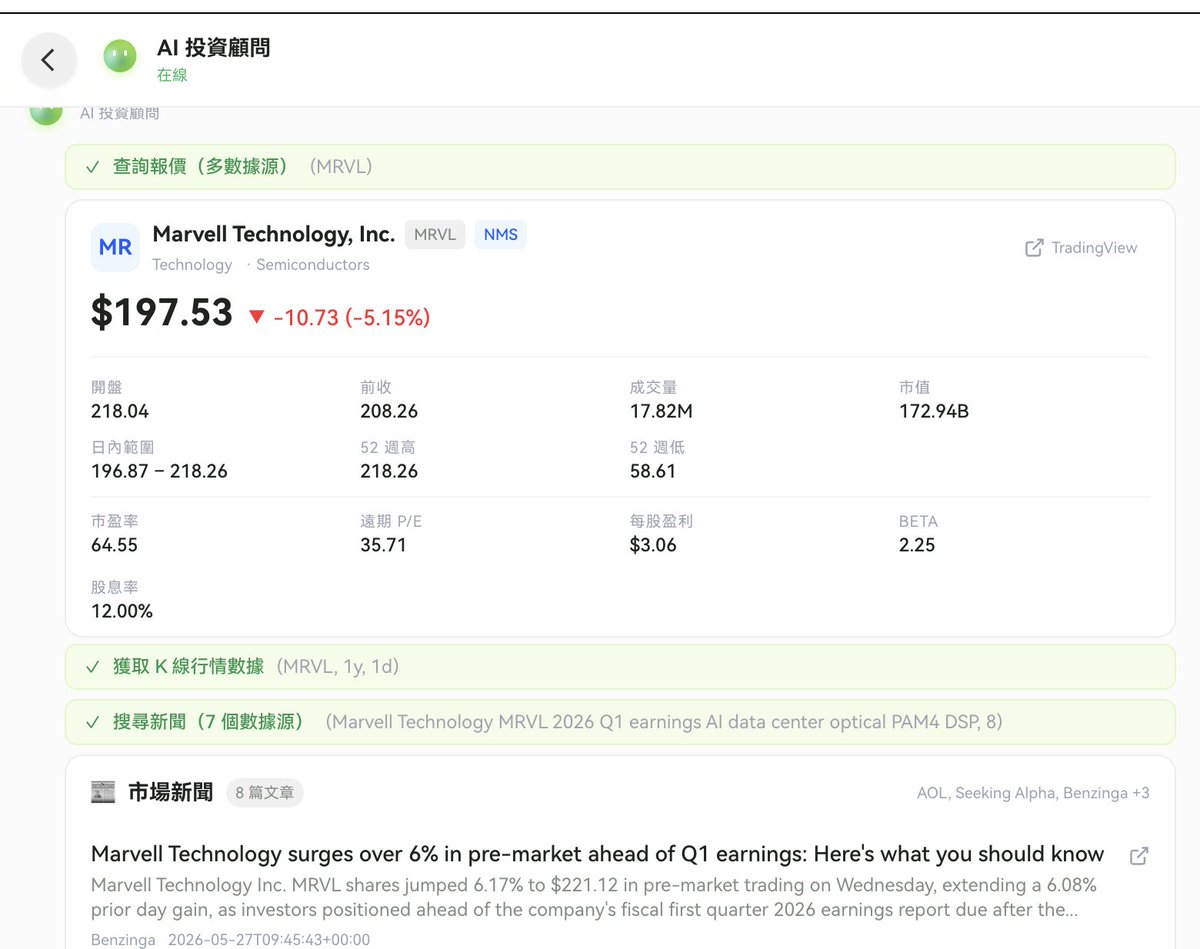Click the 開盤 value 218.04
Screen dimensions: 1200x949
coord(120,411)
